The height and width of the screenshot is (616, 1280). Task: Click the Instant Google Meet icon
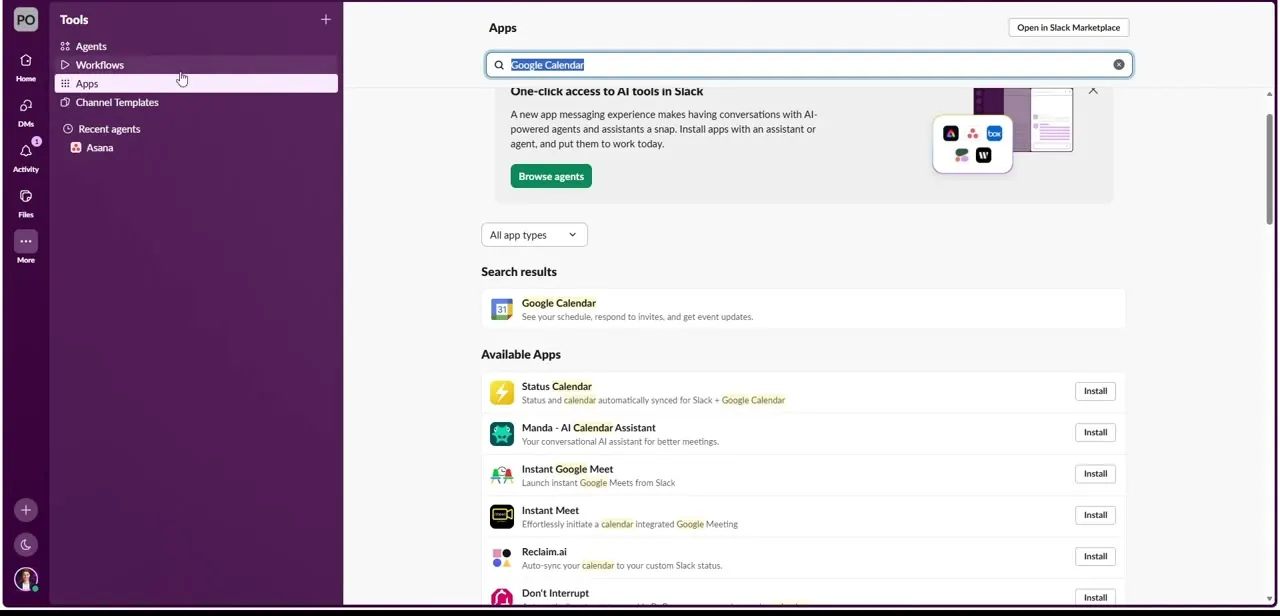(502, 475)
